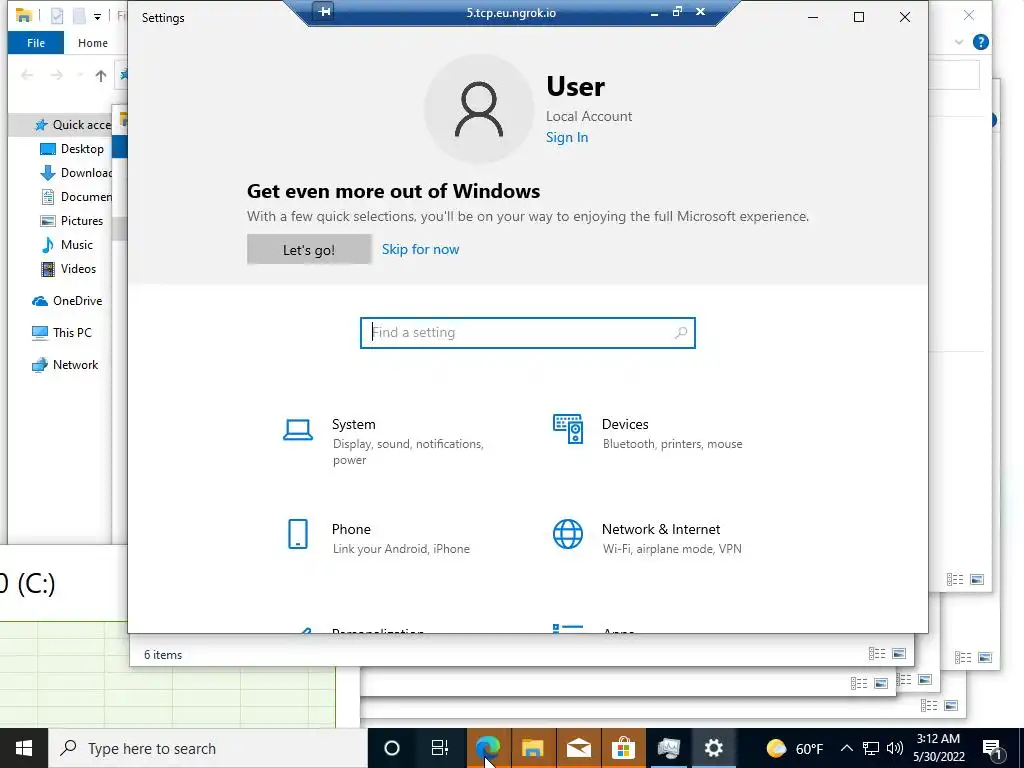Screen dimensions: 1024x768
Task: Open Network & Internet settings
Action: click(x=647, y=537)
